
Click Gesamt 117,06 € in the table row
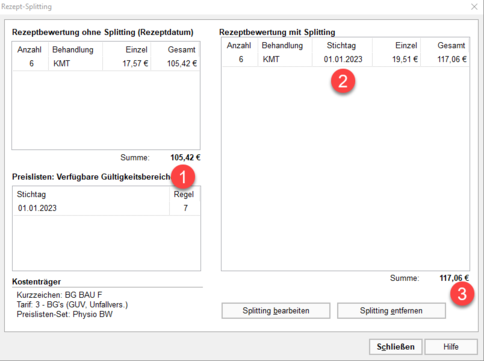tap(452, 59)
